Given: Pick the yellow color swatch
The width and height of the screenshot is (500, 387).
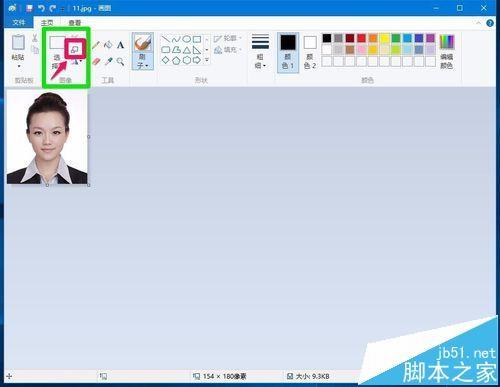Looking at the screenshot, I should point(384,38).
